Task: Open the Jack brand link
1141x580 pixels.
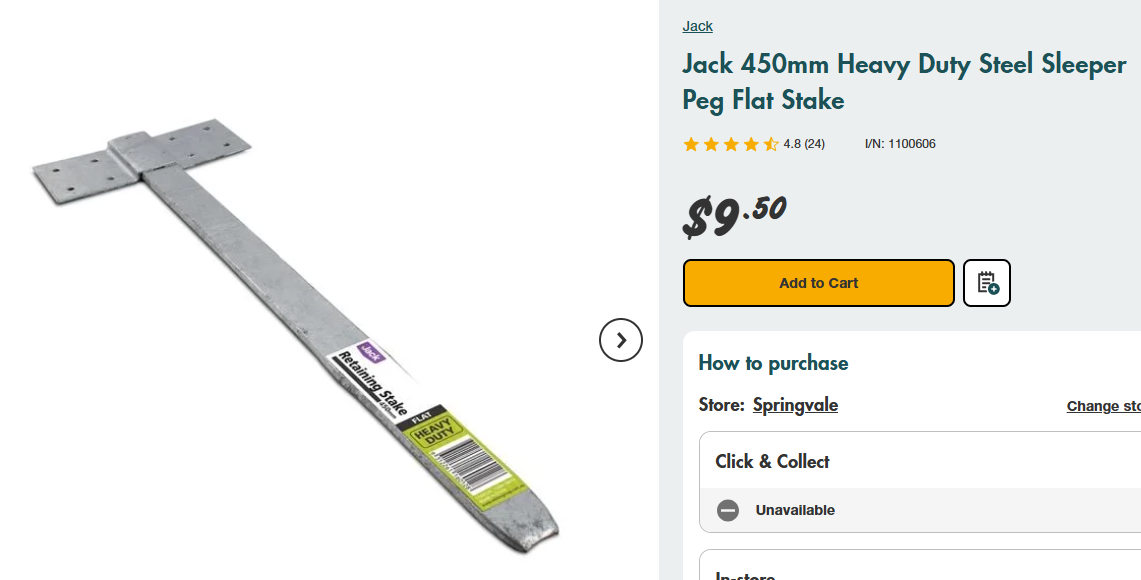Action: click(x=697, y=26)
